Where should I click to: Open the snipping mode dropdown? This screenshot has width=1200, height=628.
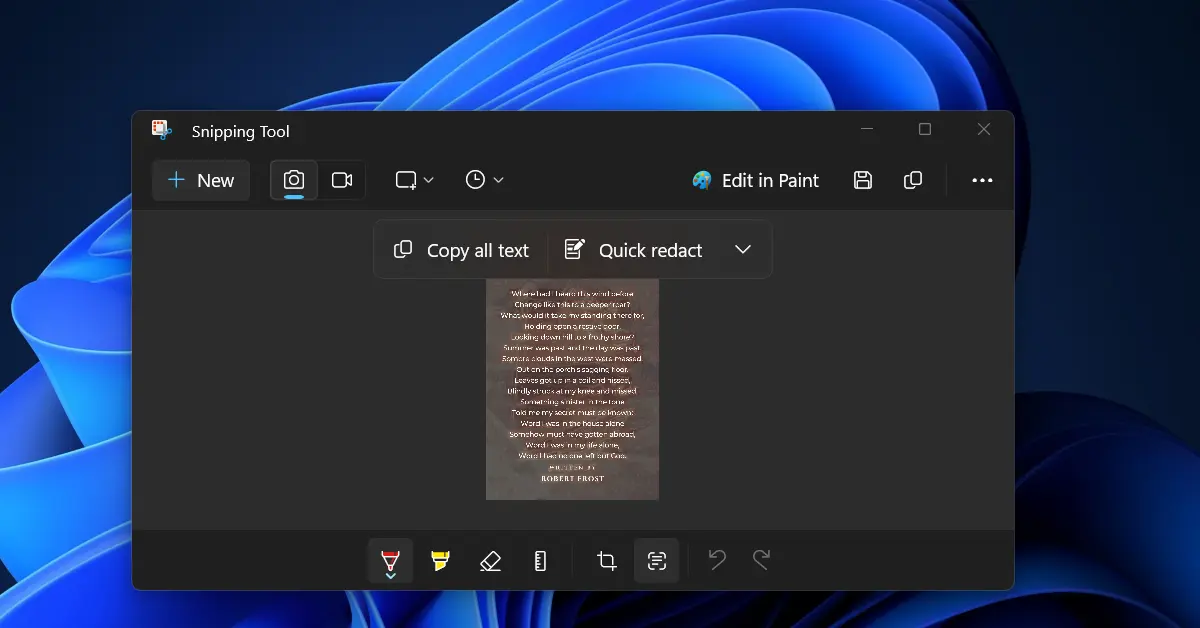pos(414,180)
